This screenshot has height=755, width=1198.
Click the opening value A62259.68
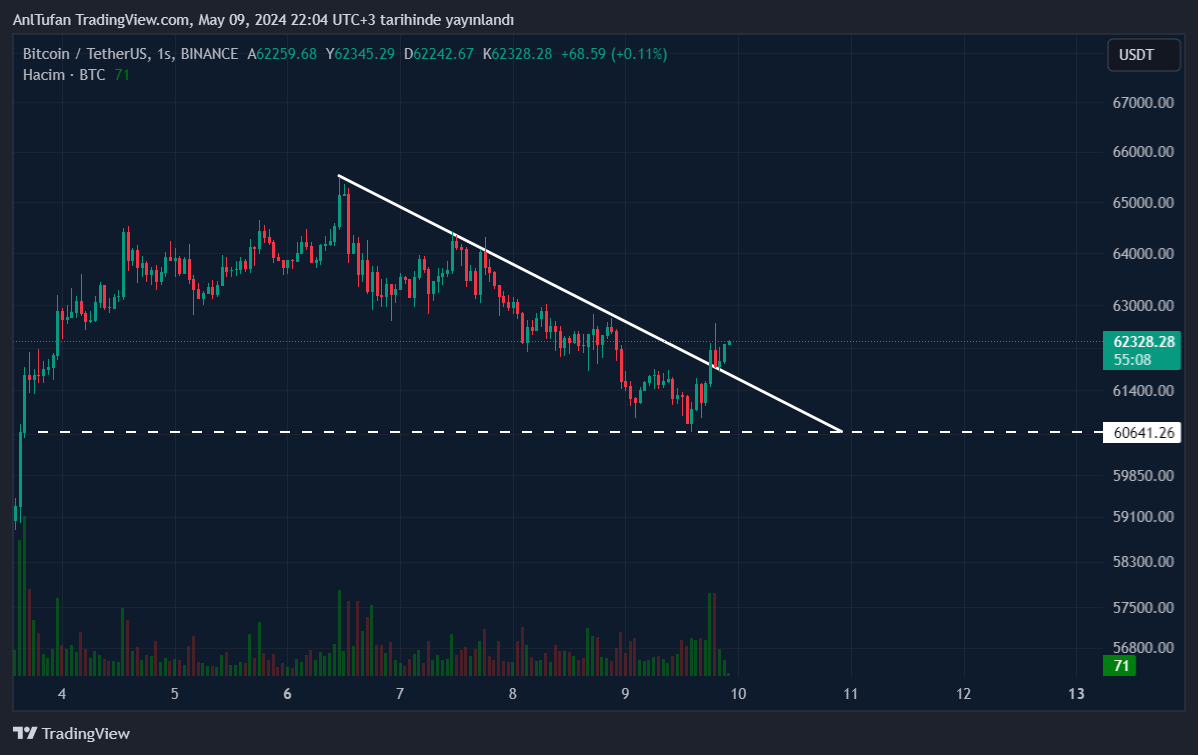pyautogui.click(x=282, y=53)
